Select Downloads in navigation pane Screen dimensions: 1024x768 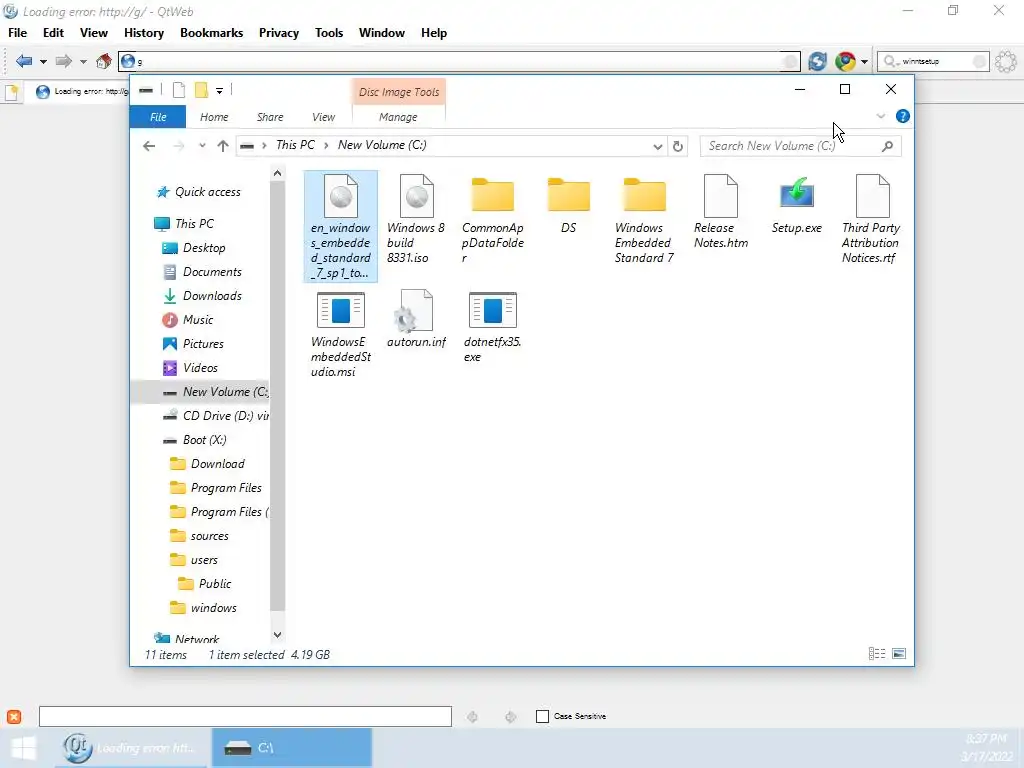point(202,296)
